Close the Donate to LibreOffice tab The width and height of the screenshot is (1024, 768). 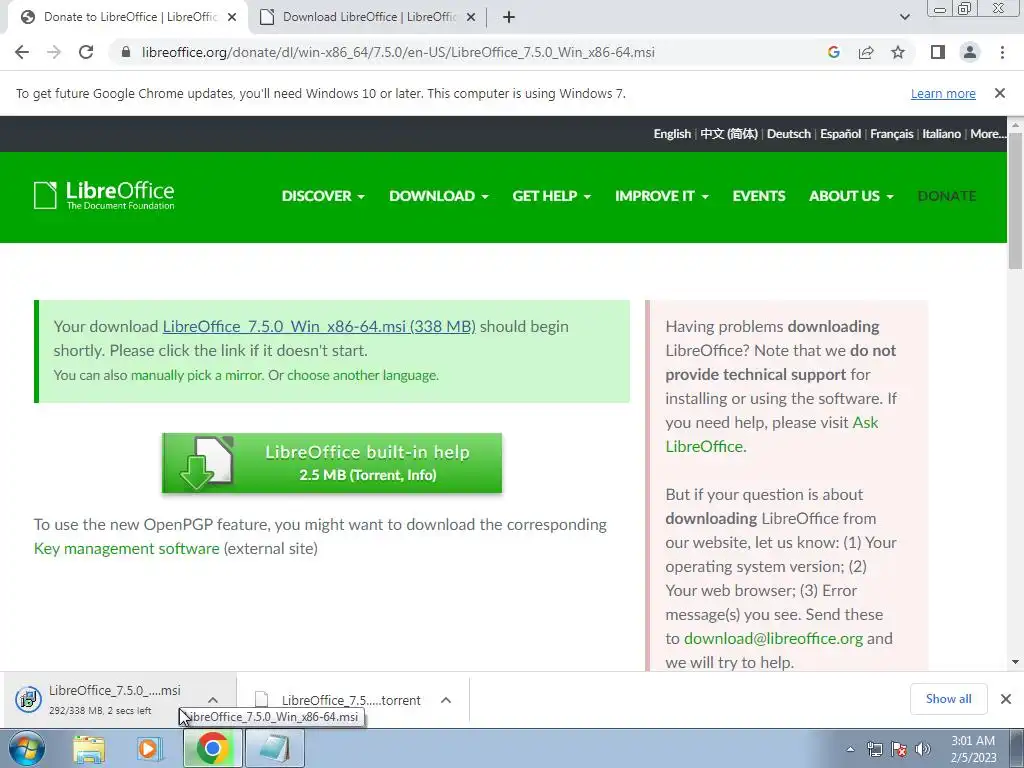point(232,17)
